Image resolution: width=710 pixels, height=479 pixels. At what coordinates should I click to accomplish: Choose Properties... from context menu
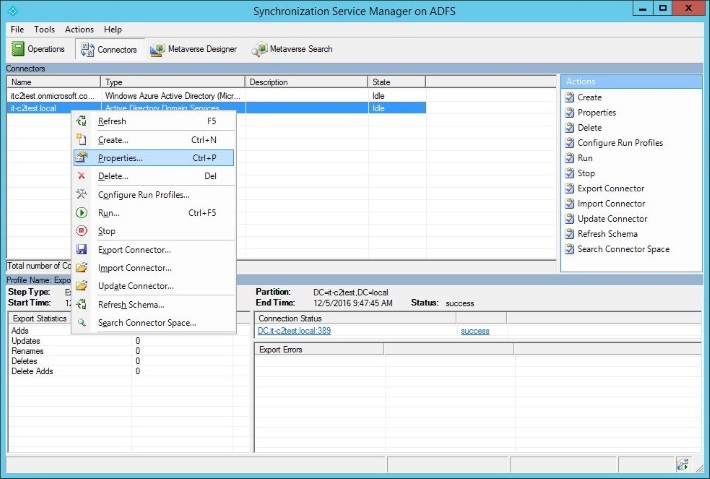click(154, 158)
